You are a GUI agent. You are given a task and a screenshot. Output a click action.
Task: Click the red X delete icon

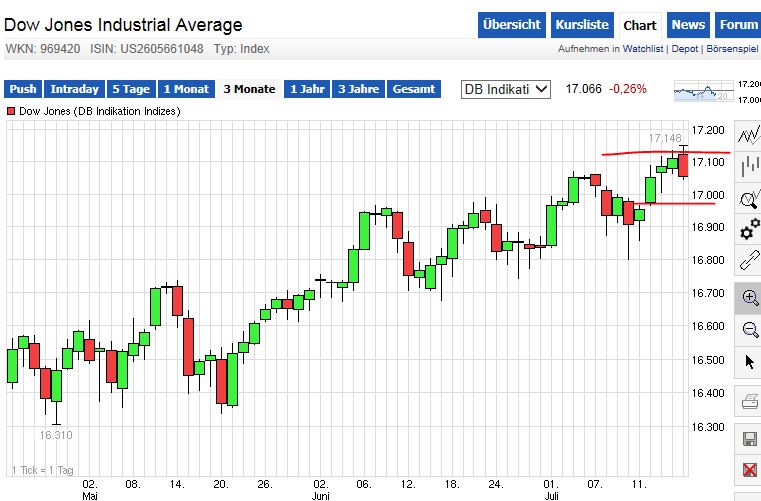coord(748,469)
